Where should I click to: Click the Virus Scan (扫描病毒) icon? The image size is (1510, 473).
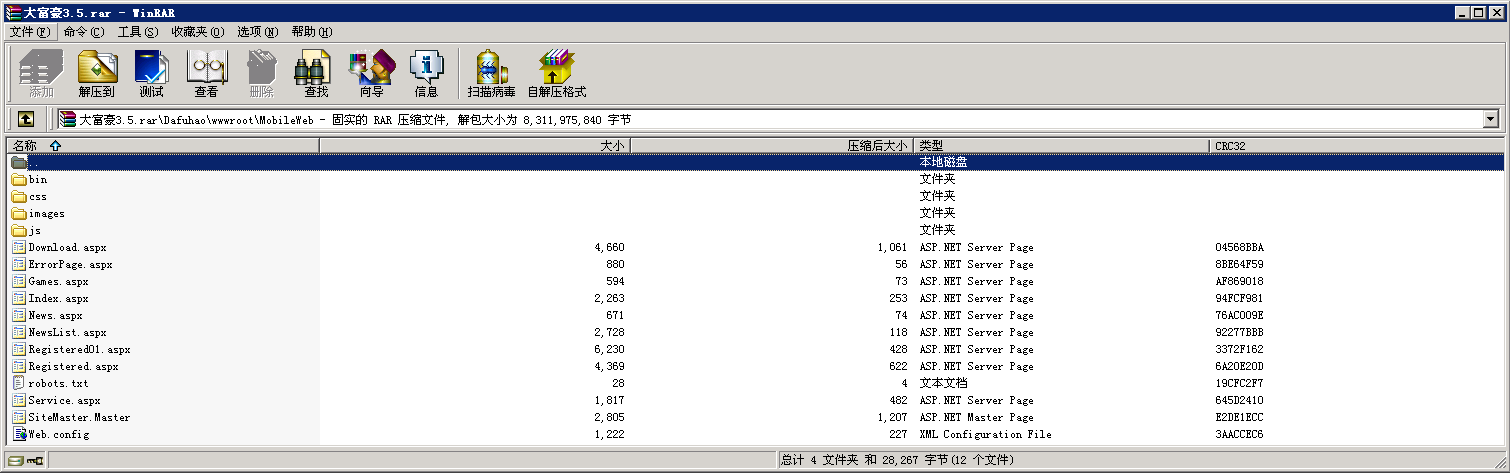pyautogui.click(x=491, y=74)
